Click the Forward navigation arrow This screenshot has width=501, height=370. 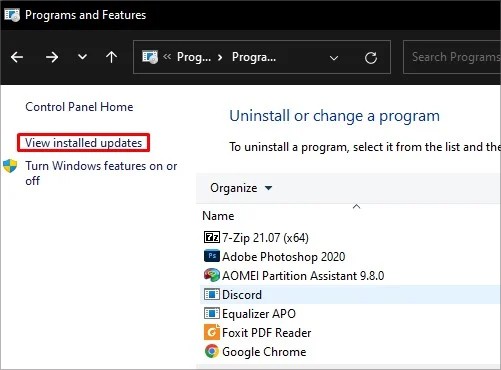click(x=52, y=57)
